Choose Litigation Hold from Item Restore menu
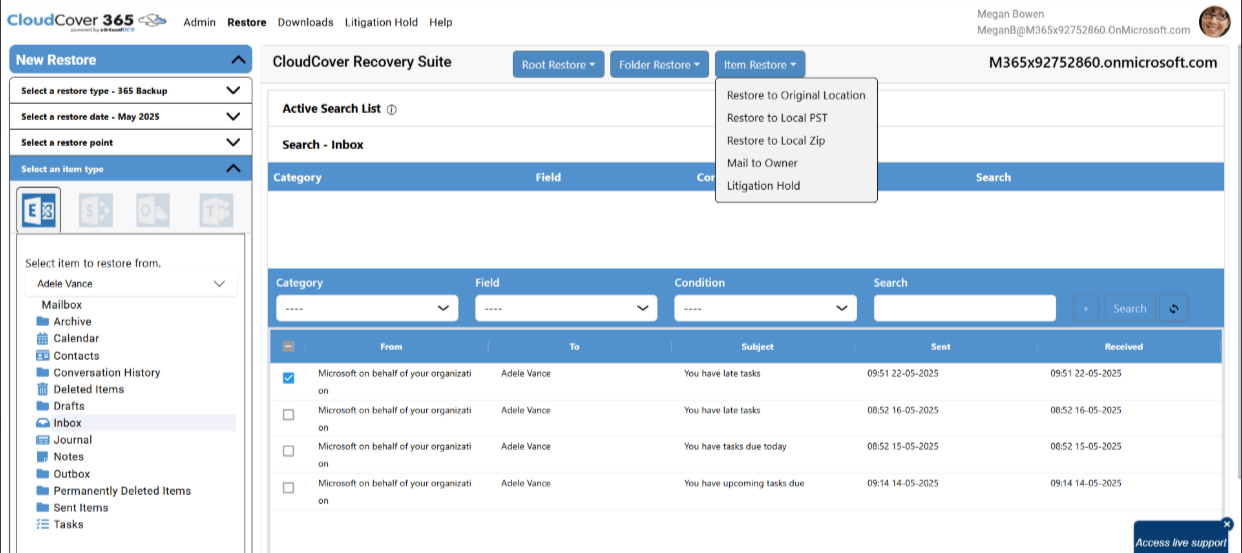The height and width of the screenshot is (553, 1242). 764,186
